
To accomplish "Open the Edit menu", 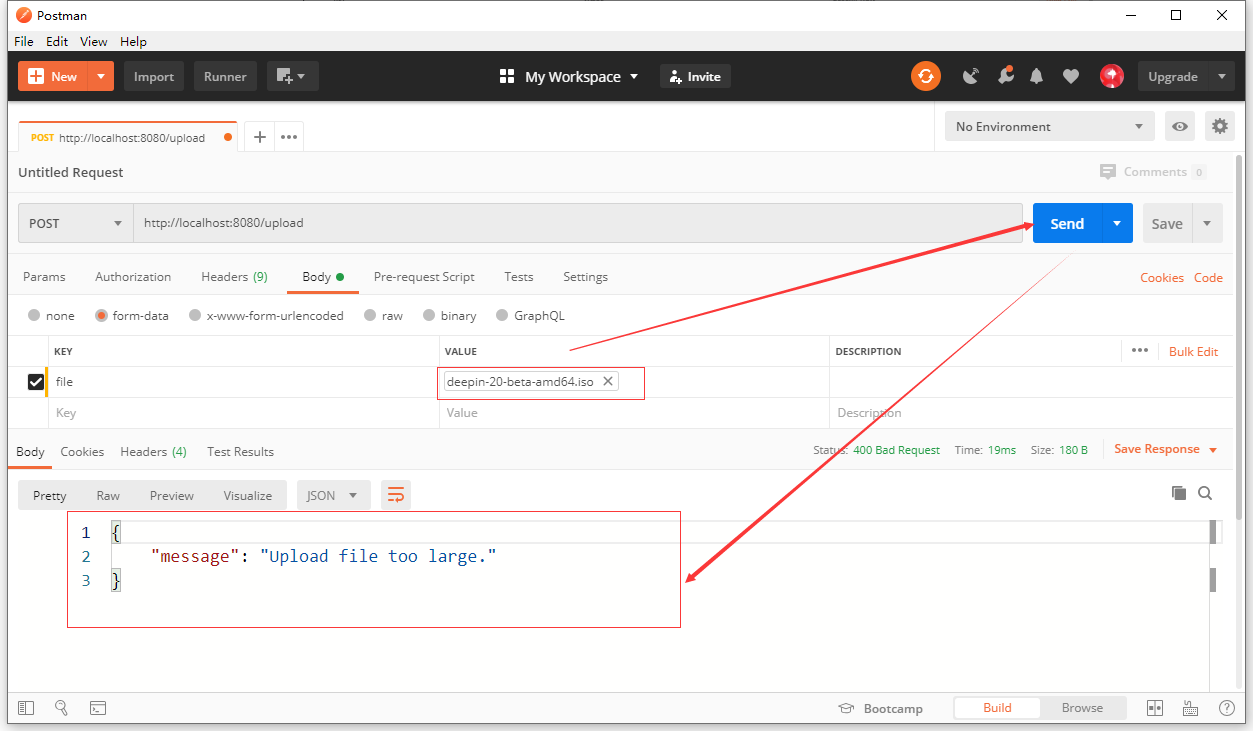I will pos(57,41).
